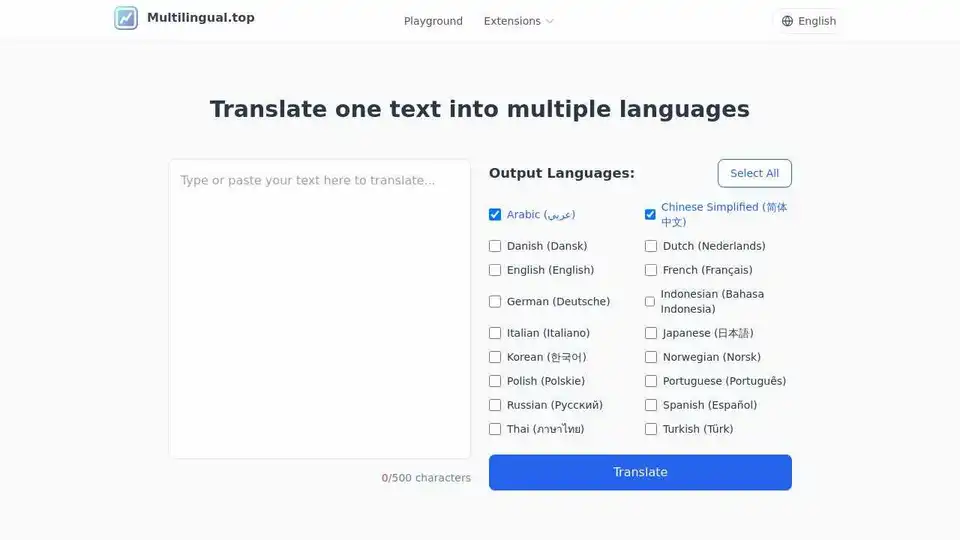Check the German (Deutsche) checkbox
Viewport: 960px width, 540px height.
point(495,301)
